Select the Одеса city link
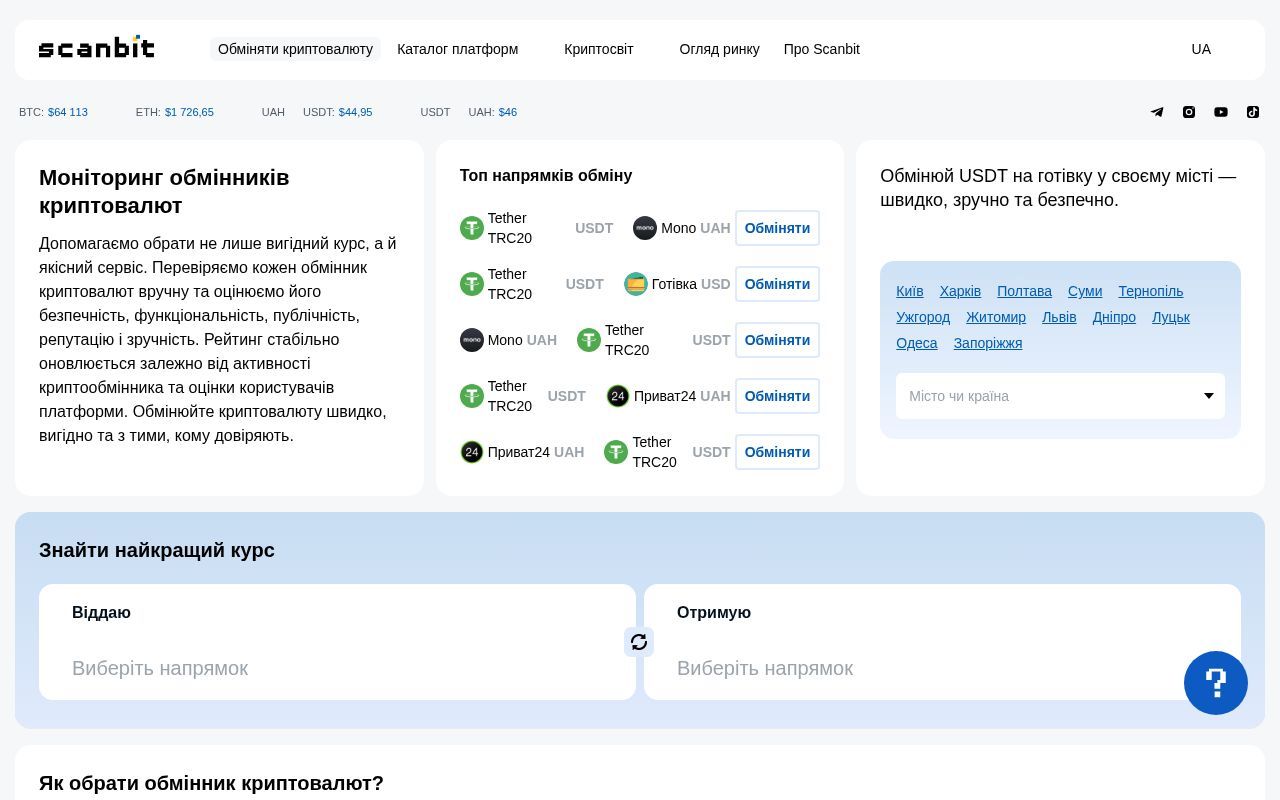This screenshot has width=1280, height=800. 917,343
